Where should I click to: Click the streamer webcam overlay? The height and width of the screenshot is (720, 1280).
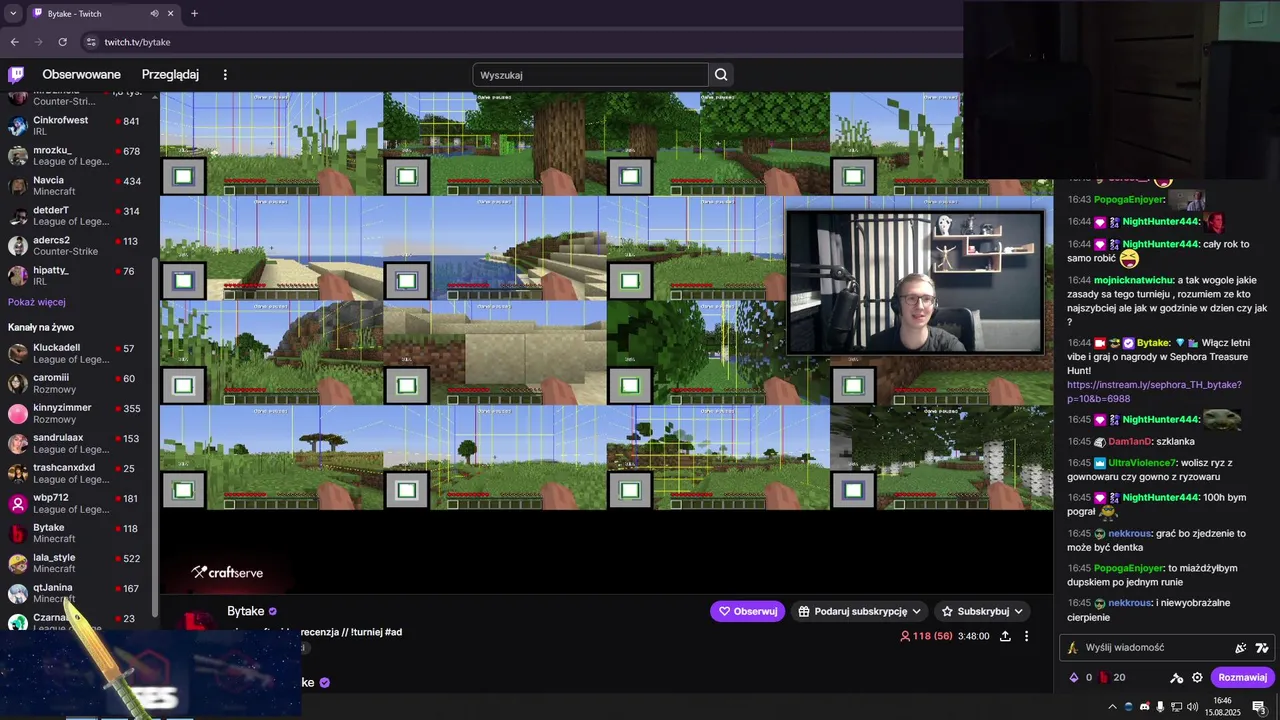click(x=915, y=282)
